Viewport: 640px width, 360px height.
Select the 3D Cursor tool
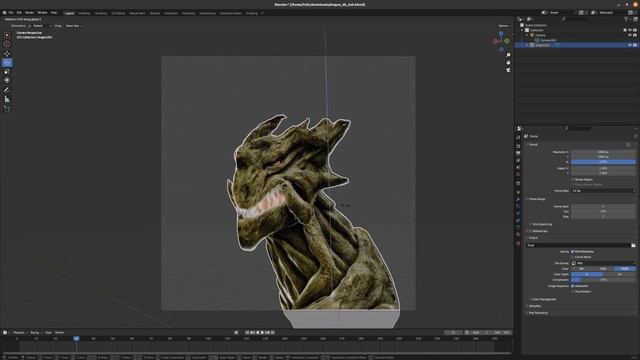coord(7,44)
